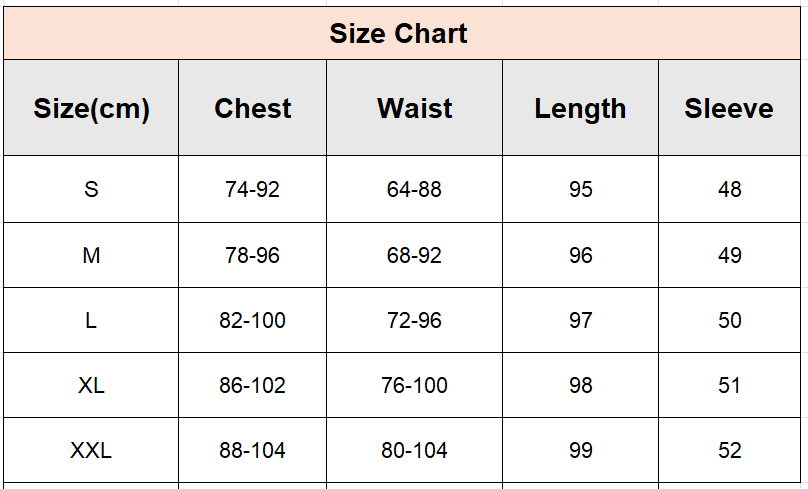The height and width of the screenshot is (489, 808).
Task: Click the waist cell showing 76-100
Action: coord(414,385)
